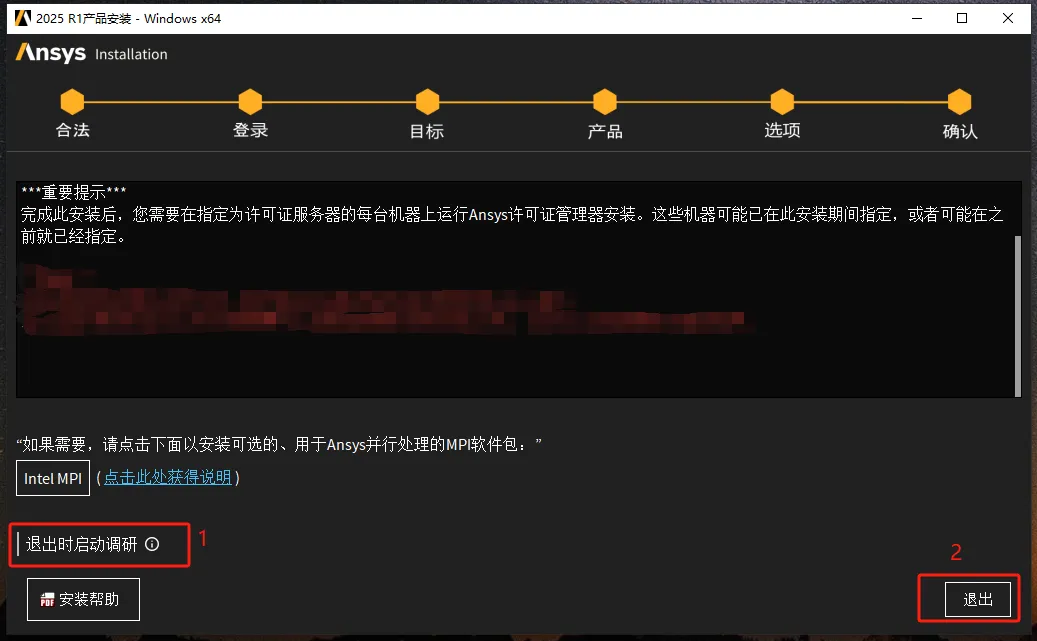Click the 目标 step label
This screenshot has height=641, width=1037.
tap(427, 131)
